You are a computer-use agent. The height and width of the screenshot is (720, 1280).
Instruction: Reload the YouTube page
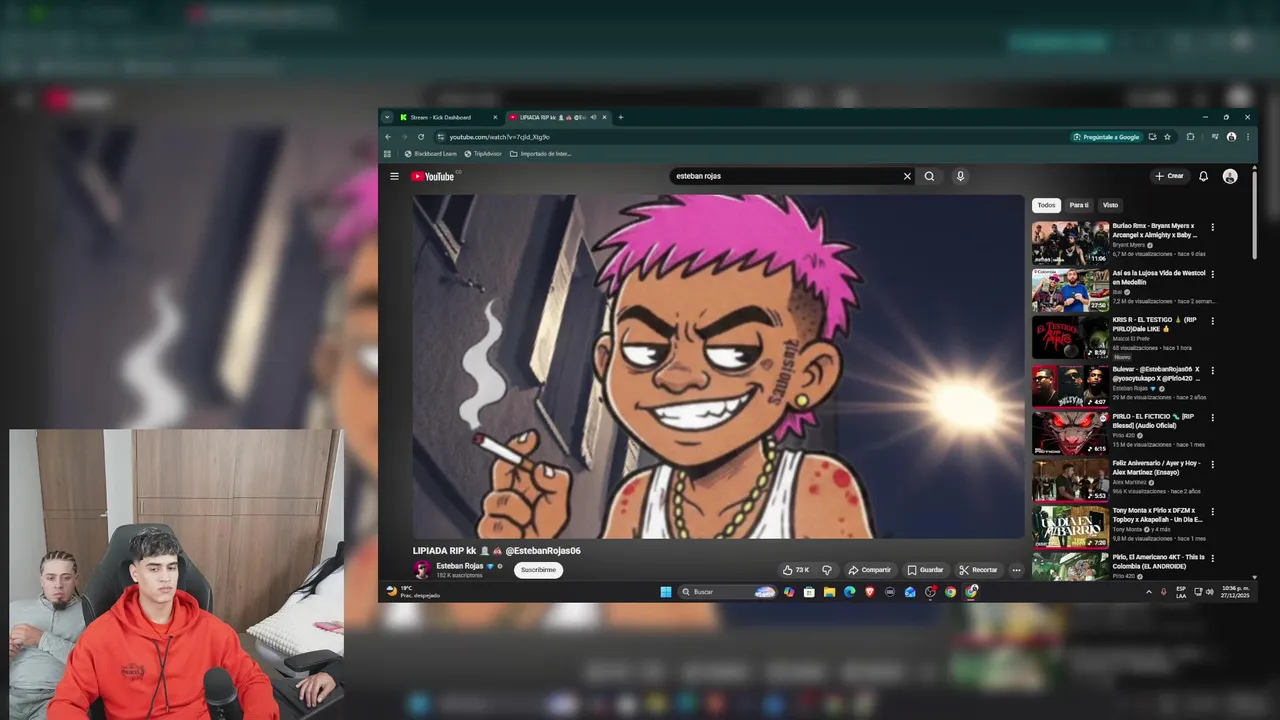pyautogui.click(x=421, y=137)
